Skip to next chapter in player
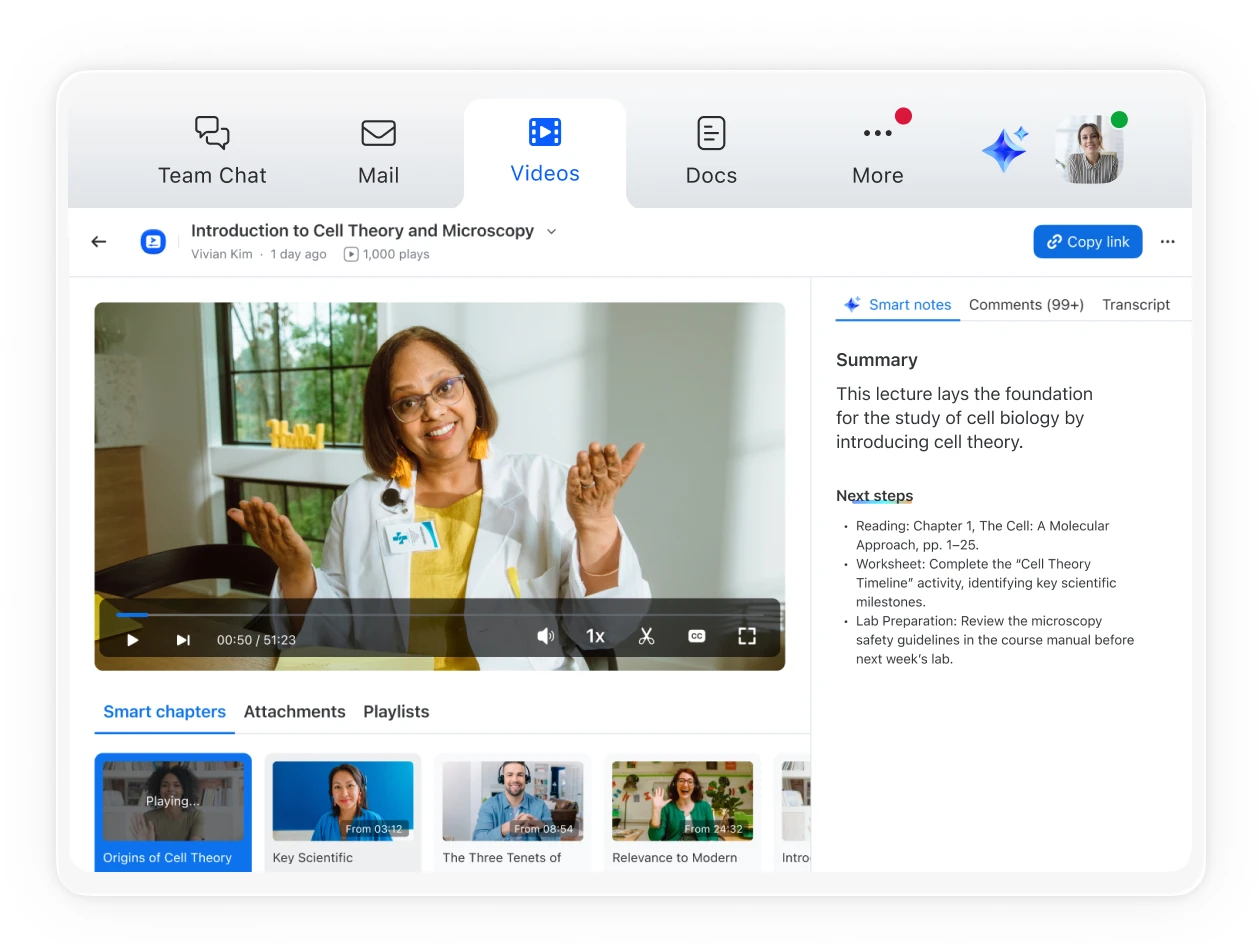The height and width of the screenshot is (945, 1259). tap(183, 640)
